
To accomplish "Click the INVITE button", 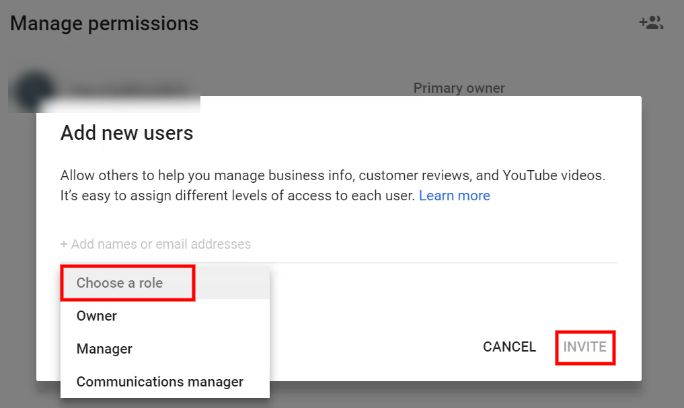I will click(x=585, y=347).
